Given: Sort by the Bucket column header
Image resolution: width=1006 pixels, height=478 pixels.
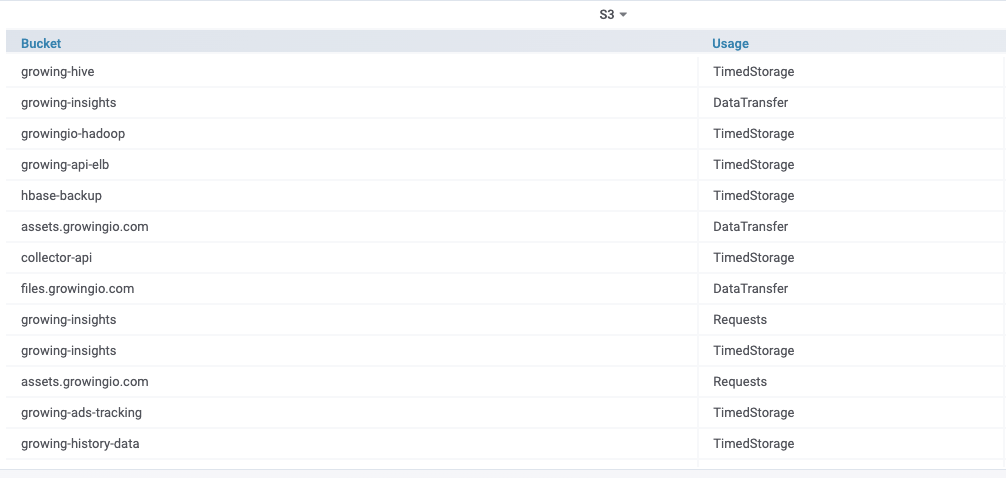Looking at the screenshot, I should click(41, 44).
